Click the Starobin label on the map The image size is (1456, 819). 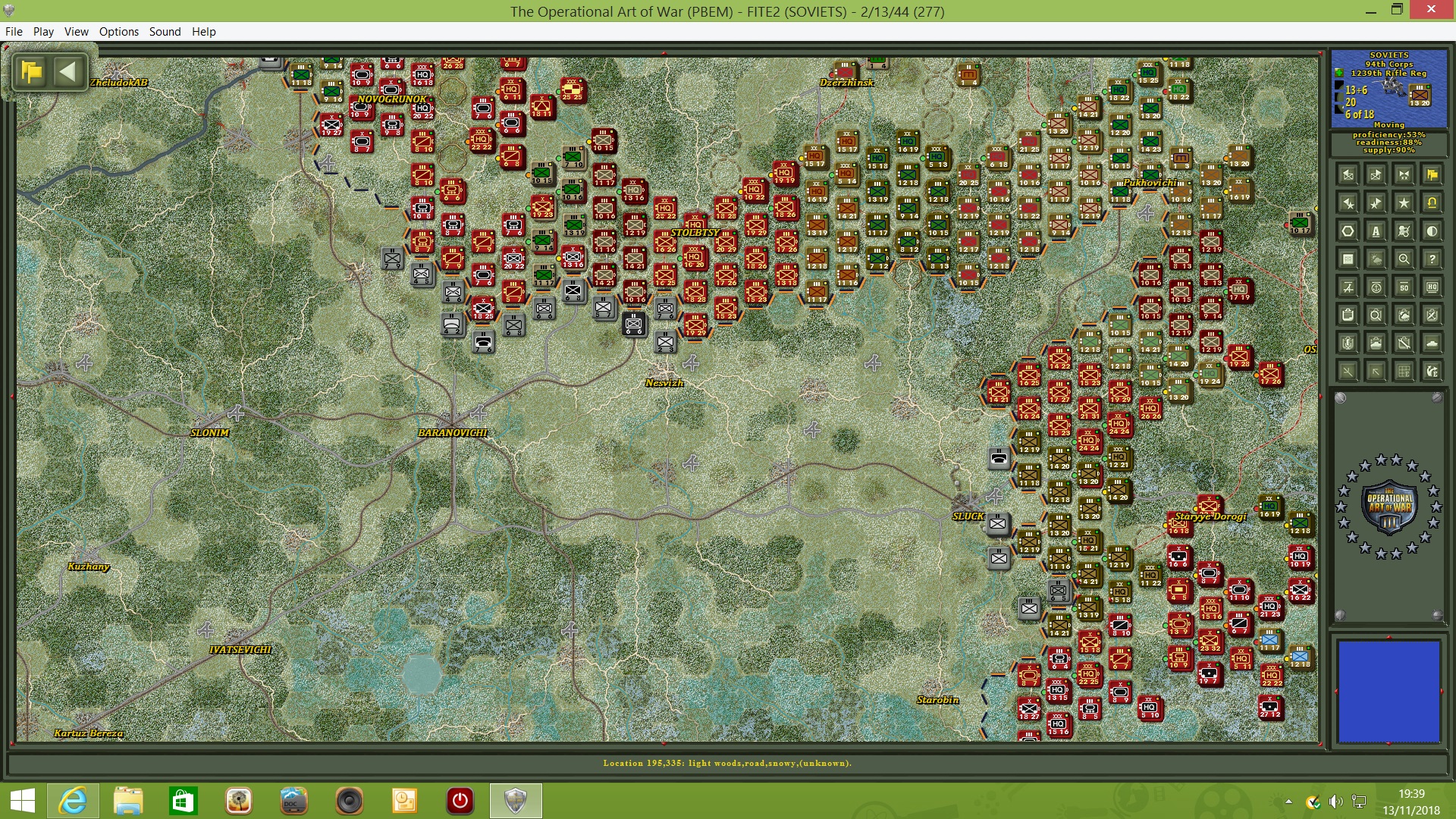click(938, 700)
